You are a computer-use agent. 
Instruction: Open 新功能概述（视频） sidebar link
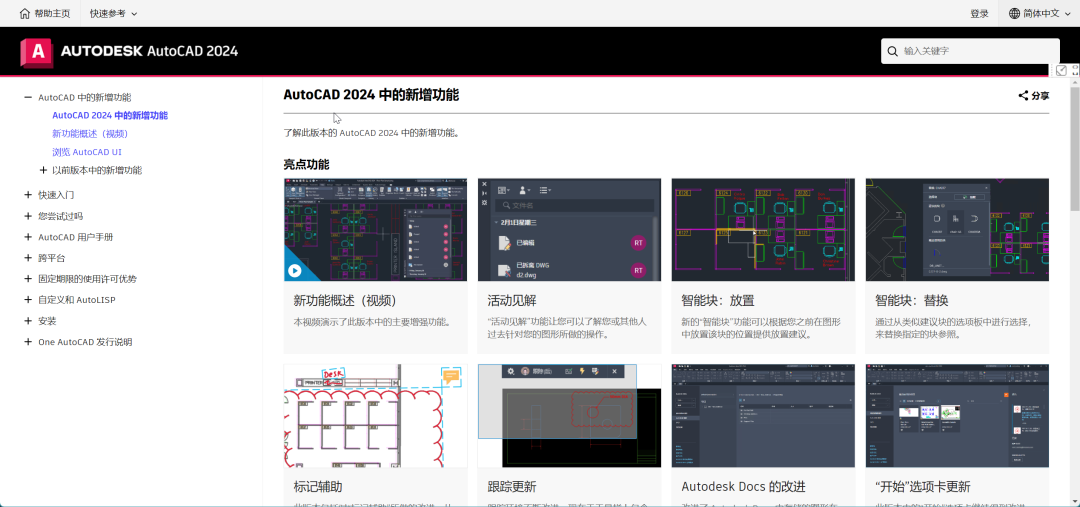point(90,134)
